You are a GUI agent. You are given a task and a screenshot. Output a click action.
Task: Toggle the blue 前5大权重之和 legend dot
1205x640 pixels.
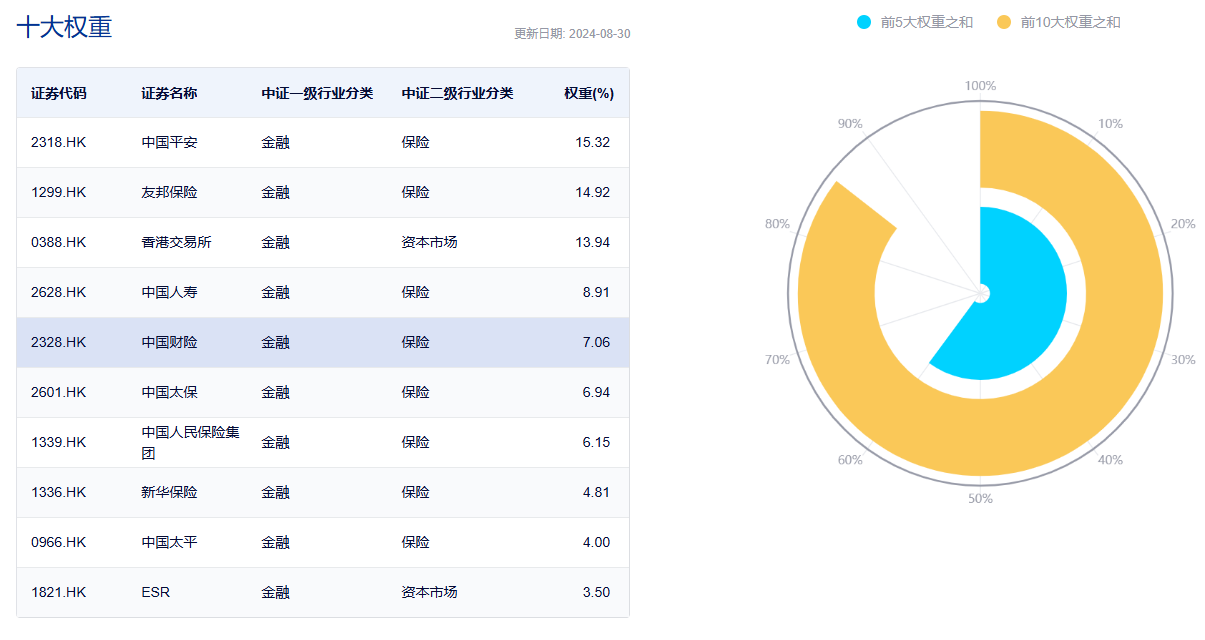pos(865,22)
